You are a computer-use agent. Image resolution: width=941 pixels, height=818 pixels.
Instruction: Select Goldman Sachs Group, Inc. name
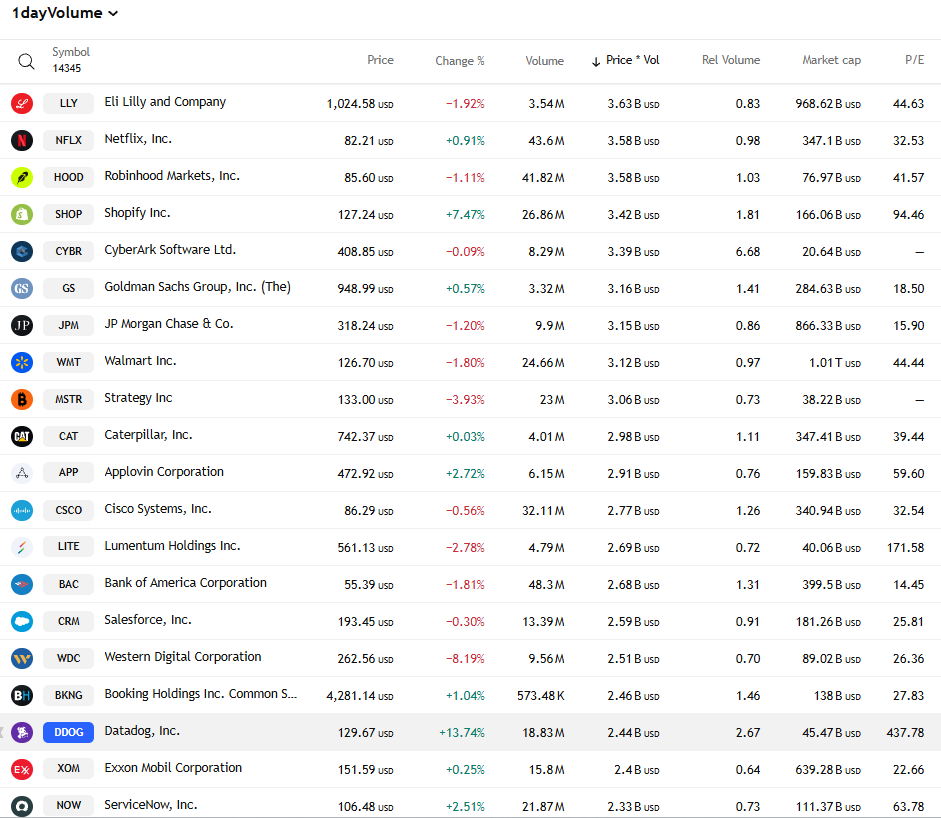(197, 287)
